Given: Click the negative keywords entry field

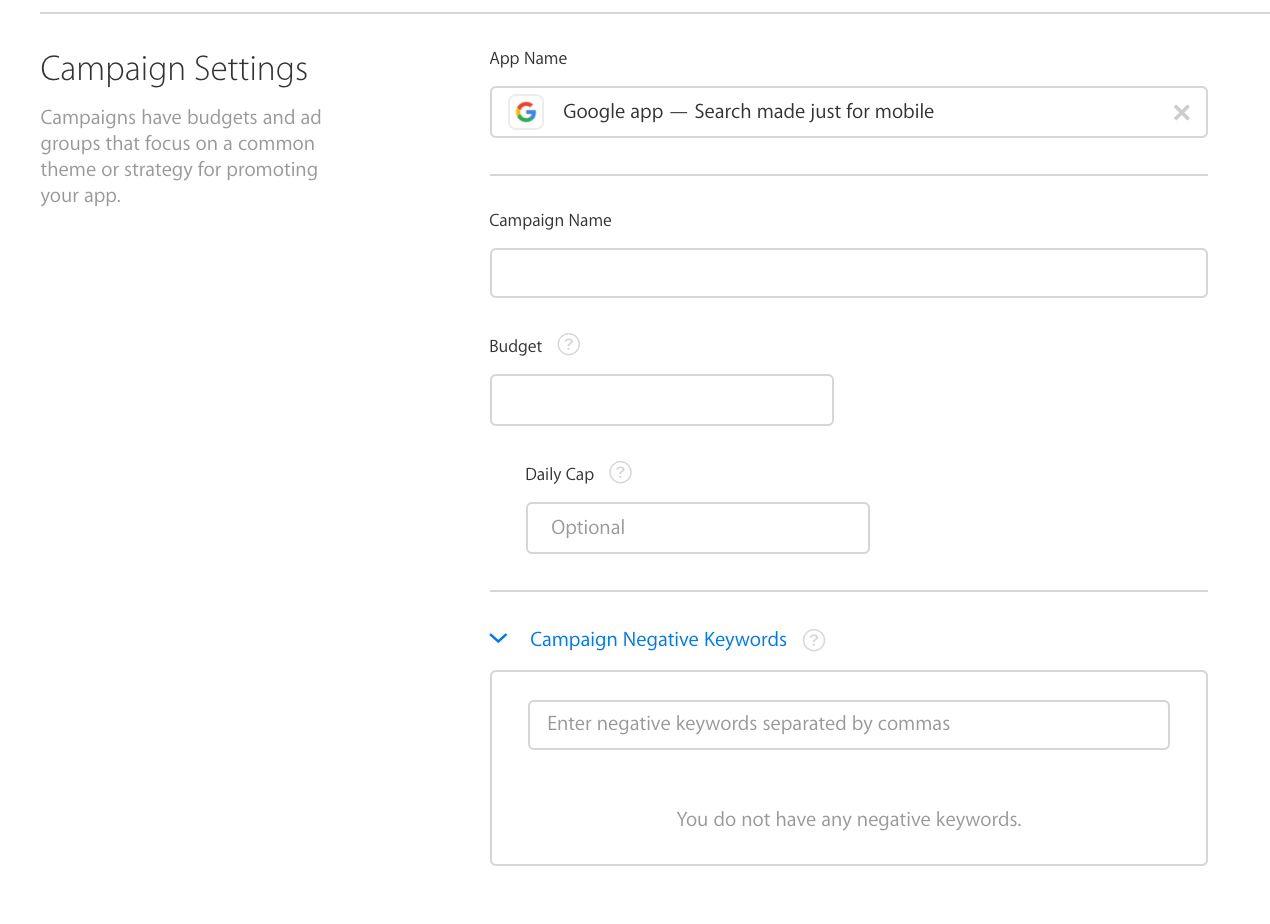Looking at the screenshot, I should tap(848, 724).
